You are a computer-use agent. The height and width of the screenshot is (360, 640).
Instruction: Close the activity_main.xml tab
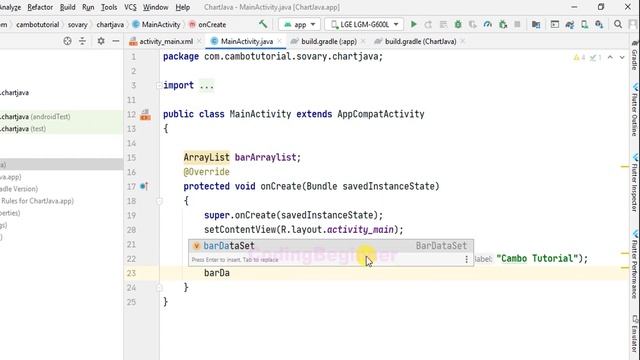coord(199,41)
